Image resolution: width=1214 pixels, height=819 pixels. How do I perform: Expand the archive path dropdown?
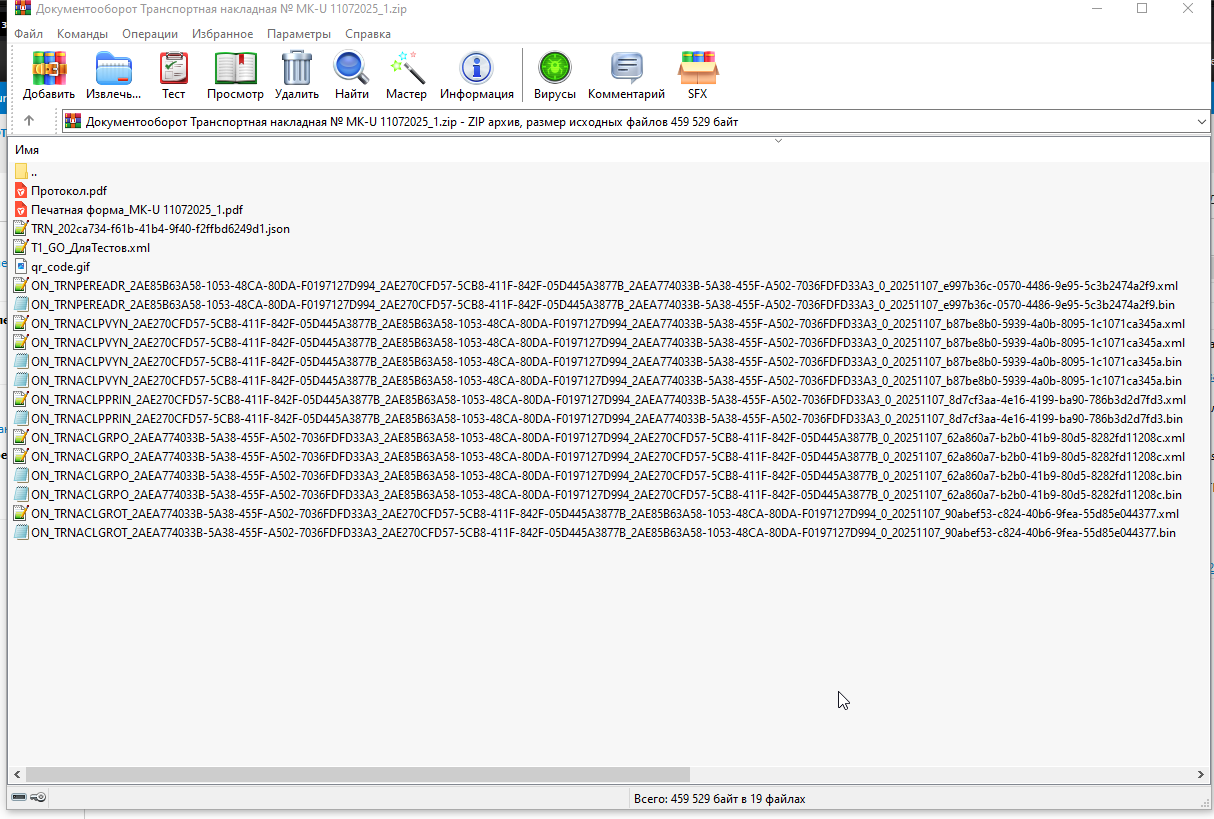(x=1201, y=122)
